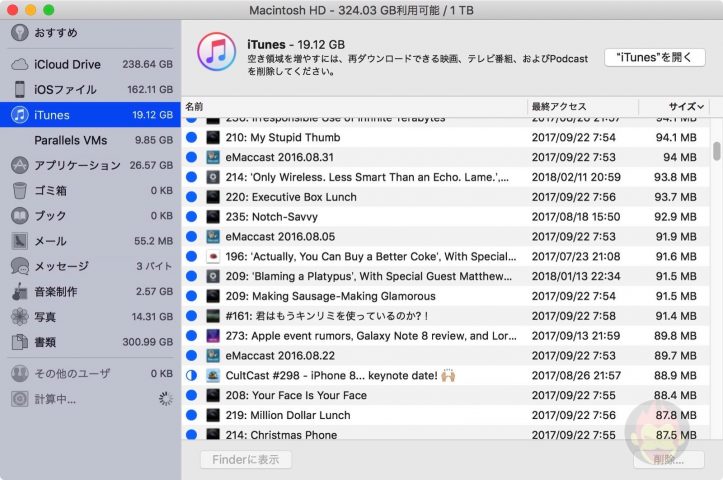The height and width of the screenshot is (480, 723).
Task: Sort by the サイズ column header
Action: tap(674, 107)
